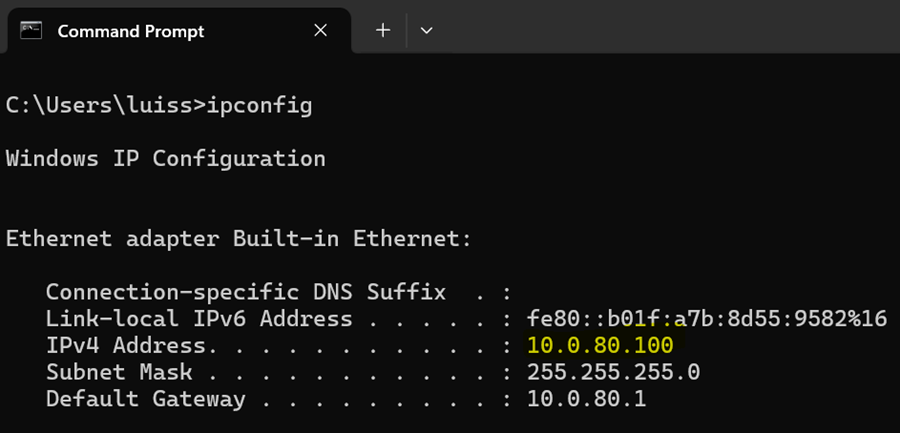Close the Command Prompt tab
This screenshot has width=900, height=433.
pos(320,30)
